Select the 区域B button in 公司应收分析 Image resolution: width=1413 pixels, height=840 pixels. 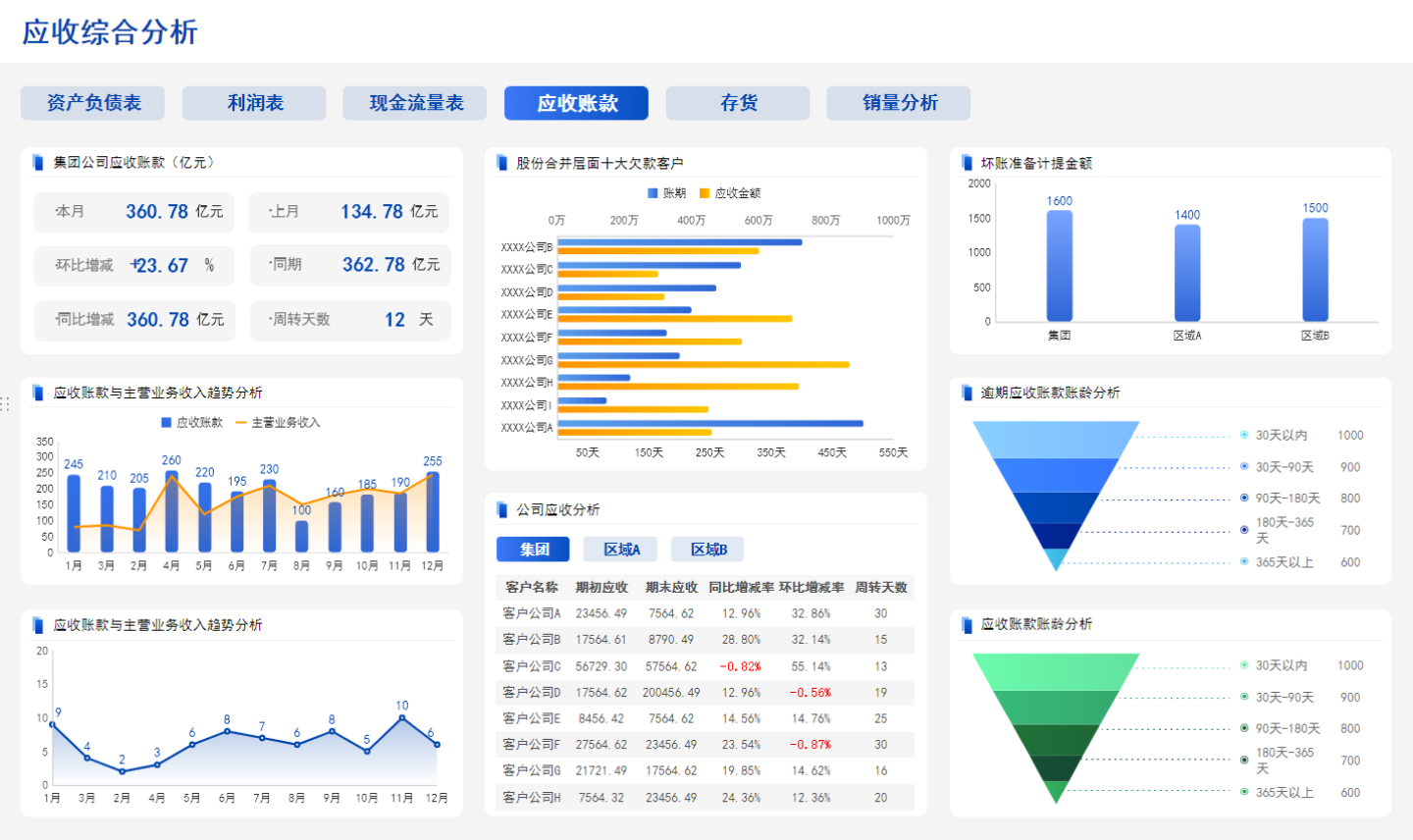tap(706, 549)
